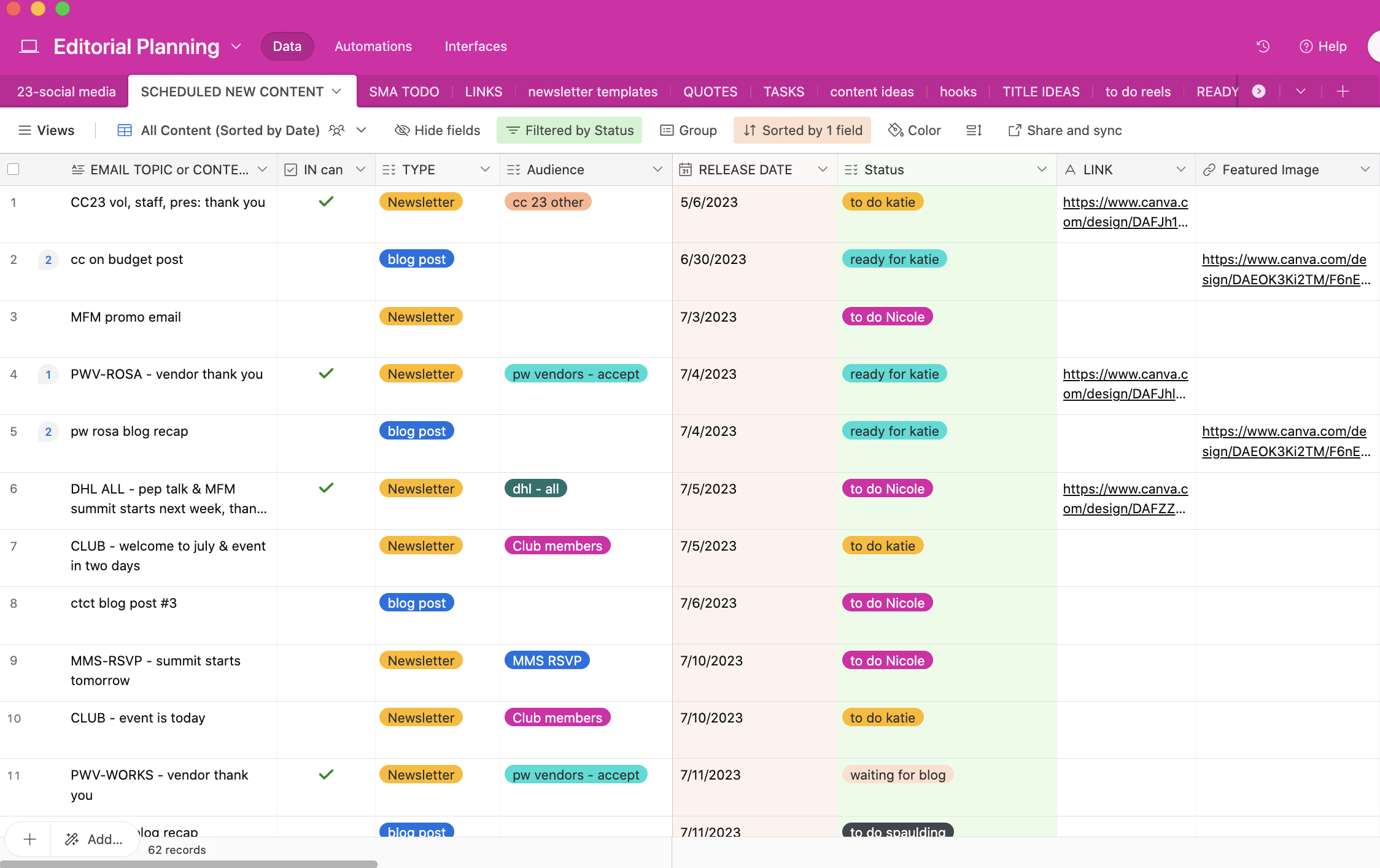Check IN can for MFM promo email row
Screen dimensions: 1380x868
(326, 317)
